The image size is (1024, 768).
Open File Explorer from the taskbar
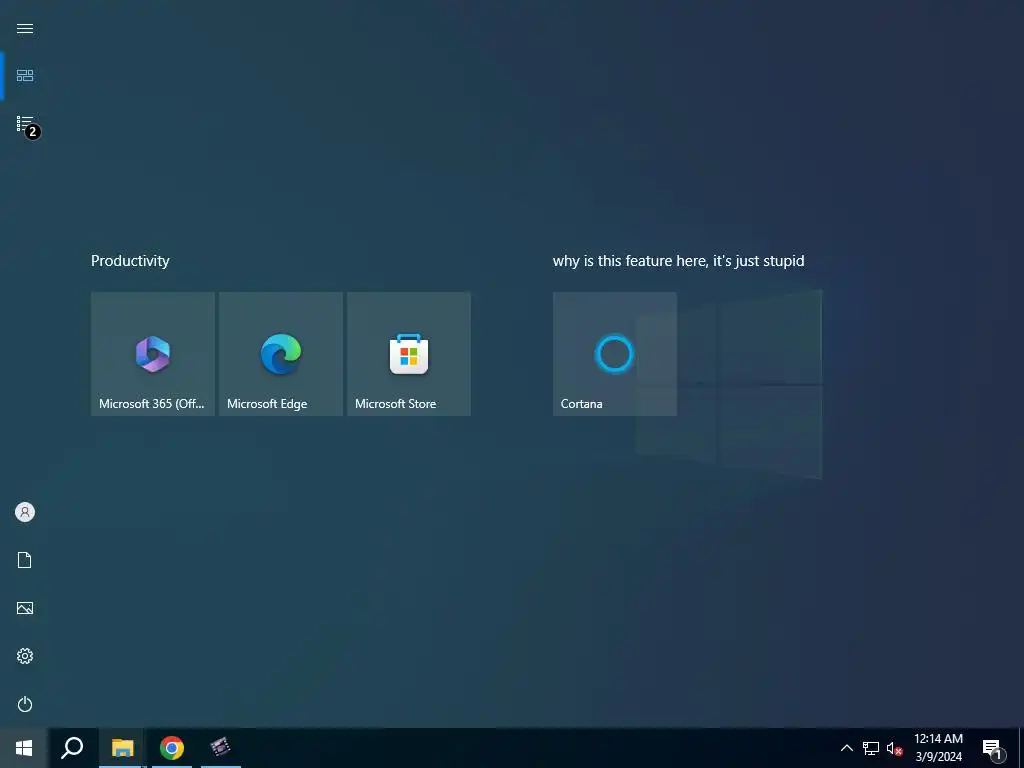(x=122, y=748)
